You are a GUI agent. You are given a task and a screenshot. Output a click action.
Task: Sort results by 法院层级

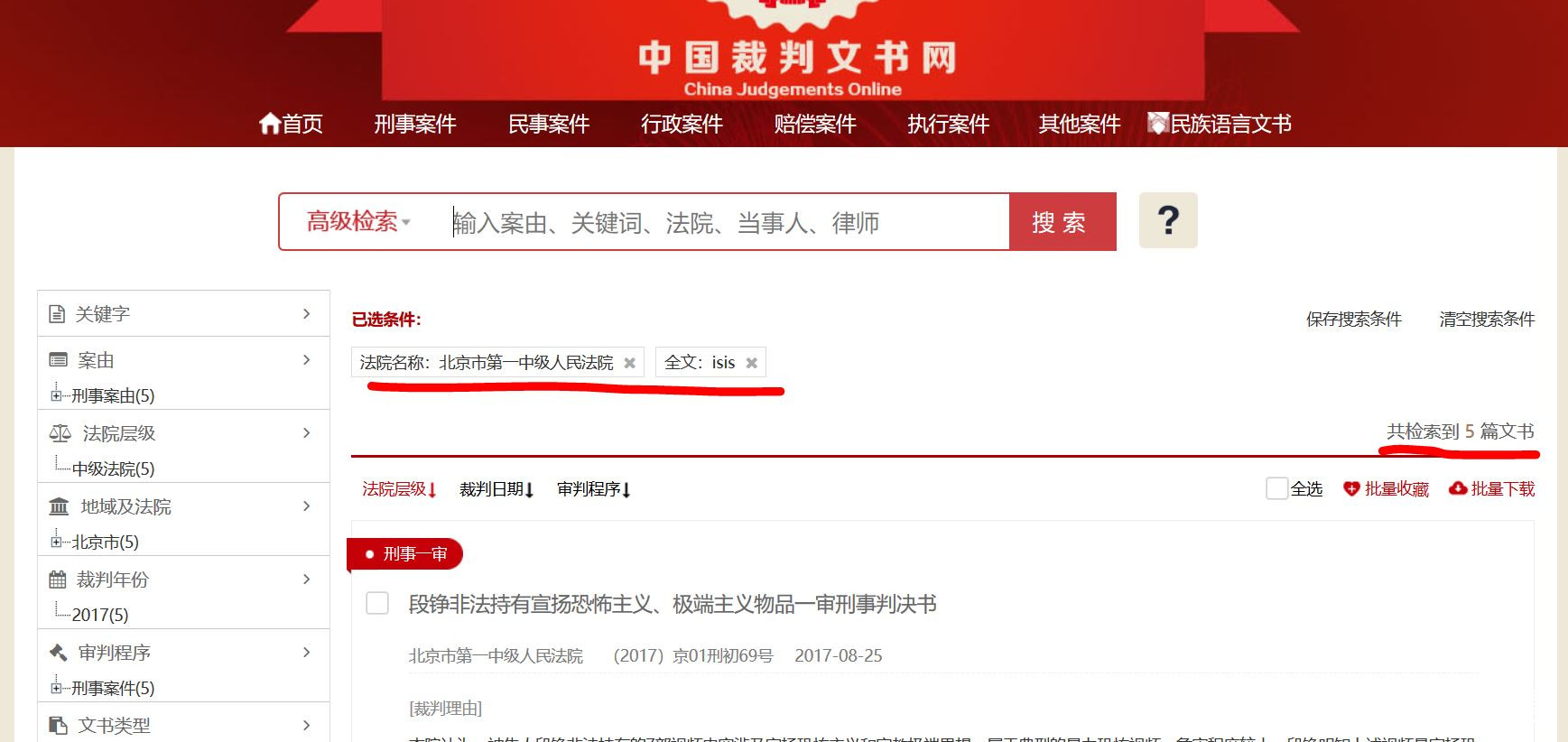[x=399, y=489]
